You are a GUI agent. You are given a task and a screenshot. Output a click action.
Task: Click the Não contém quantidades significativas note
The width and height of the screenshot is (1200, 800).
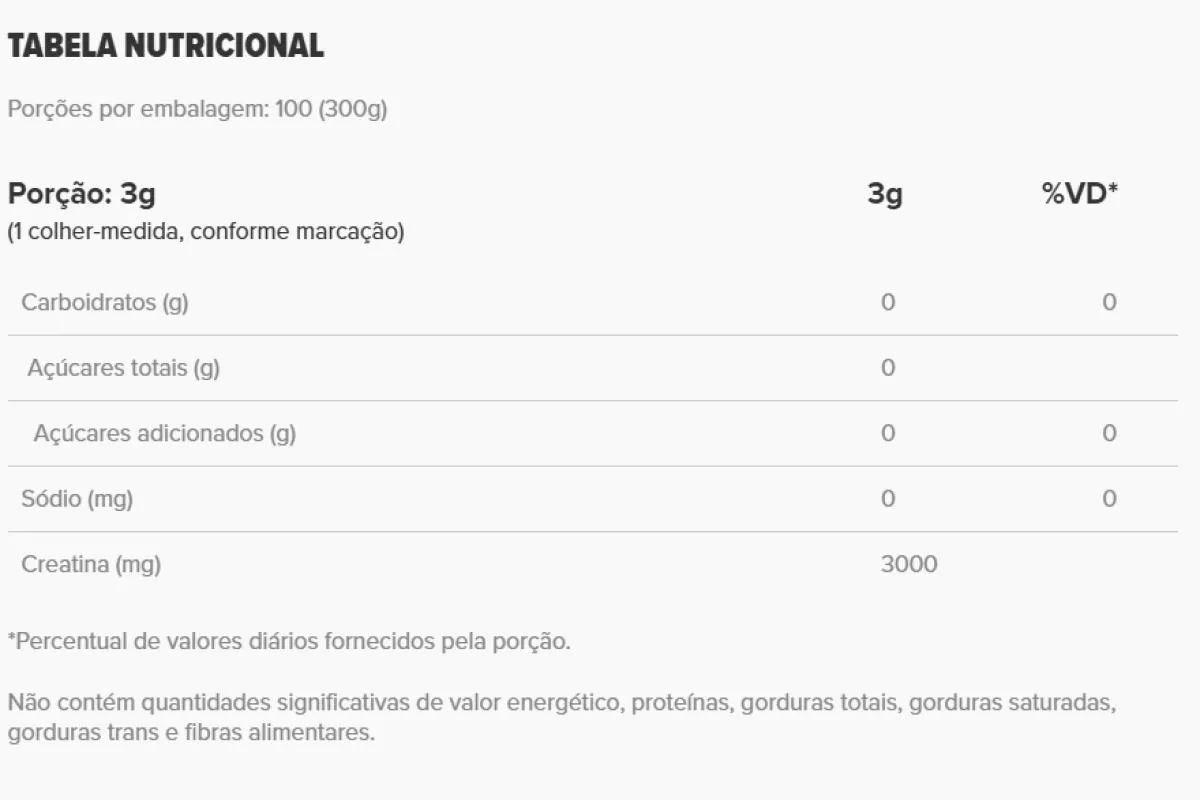click(561, 717)
